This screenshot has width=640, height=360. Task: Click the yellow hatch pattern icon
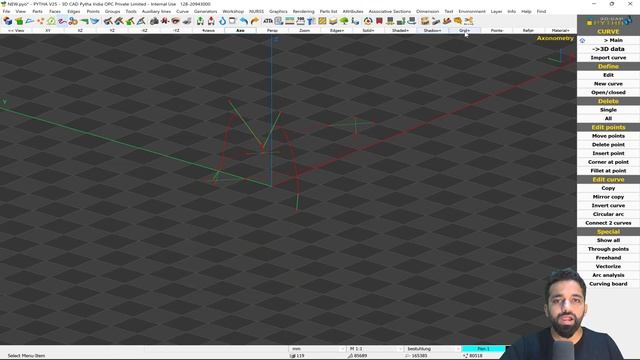pyautogui.click(x=322, y=21)
